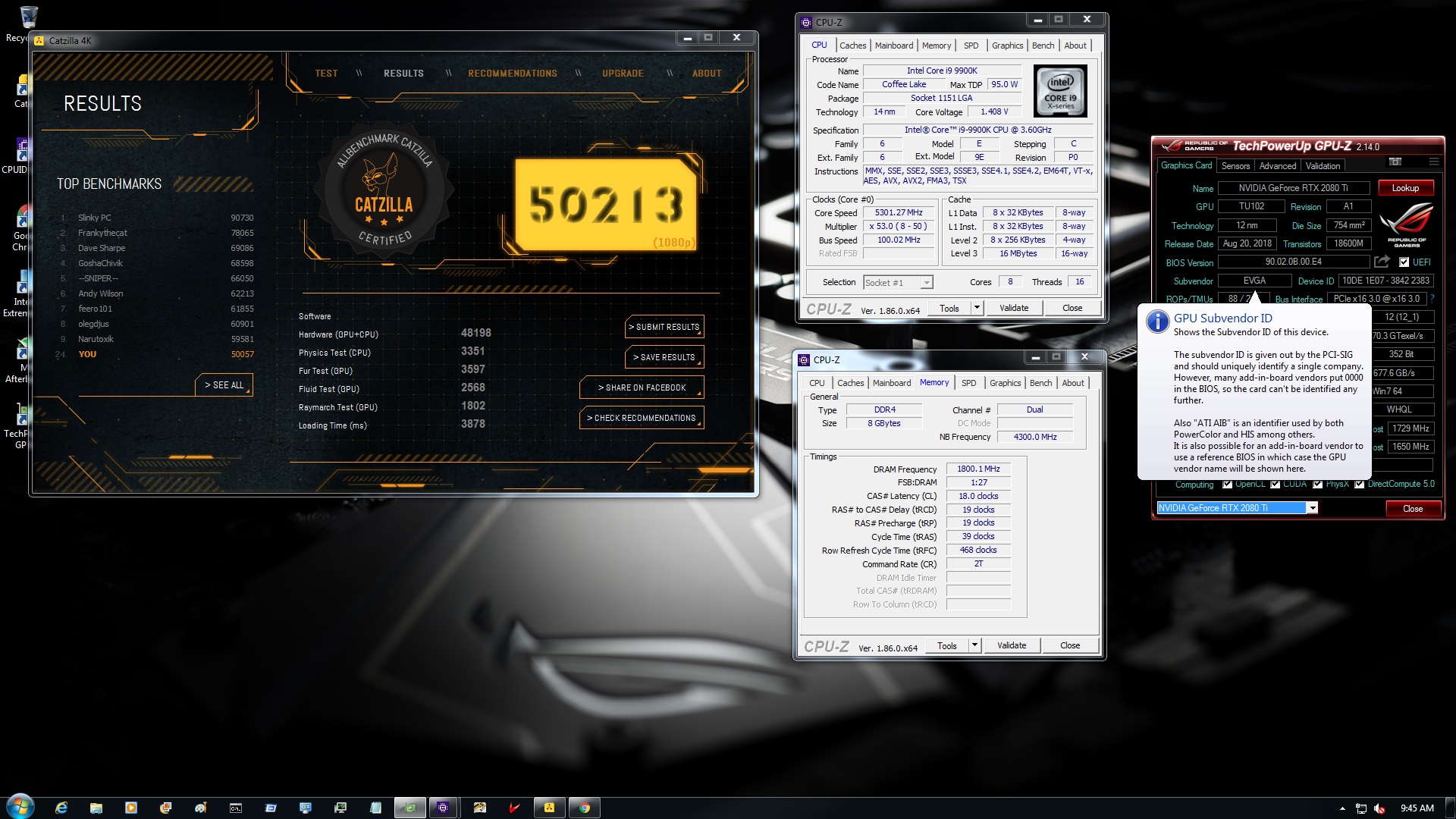Open Google Chrome taskbar icon
The width and height of the screenshot is (1456, 819).
585,808
